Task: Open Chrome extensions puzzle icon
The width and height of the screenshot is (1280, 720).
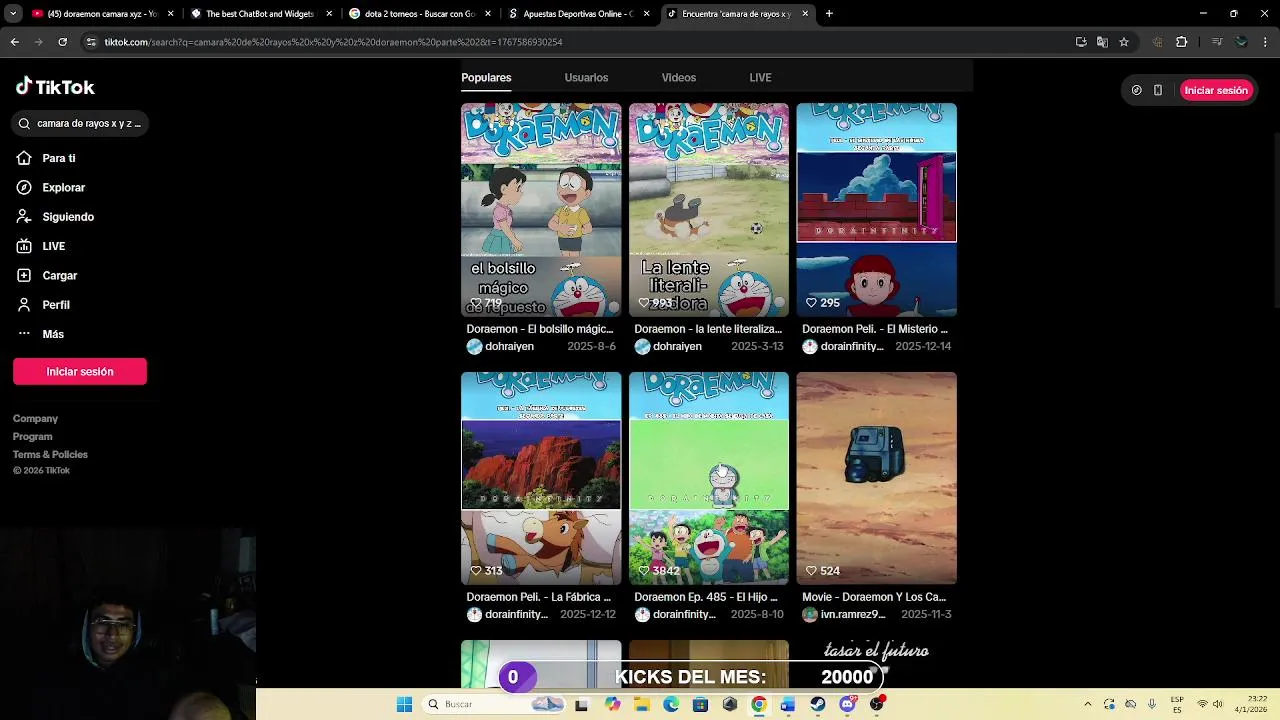Action: 1181,42
